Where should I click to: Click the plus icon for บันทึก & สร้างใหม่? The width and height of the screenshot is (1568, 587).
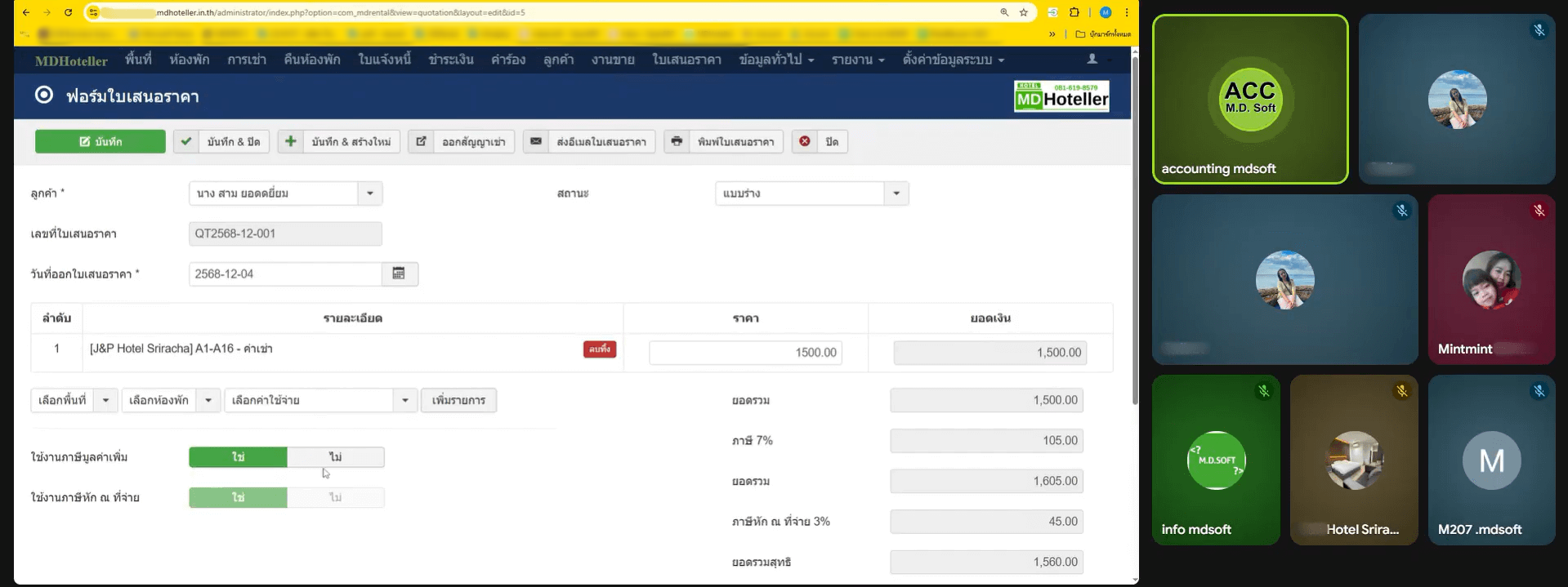290,141
